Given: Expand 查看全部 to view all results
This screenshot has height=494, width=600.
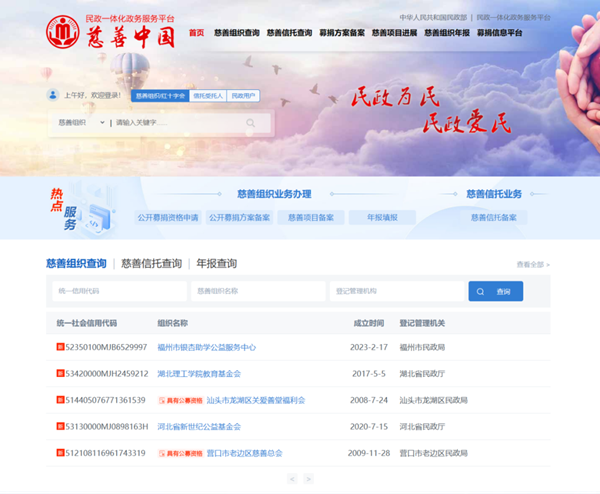Looking at the screenshot, I should tap(533, 264).
